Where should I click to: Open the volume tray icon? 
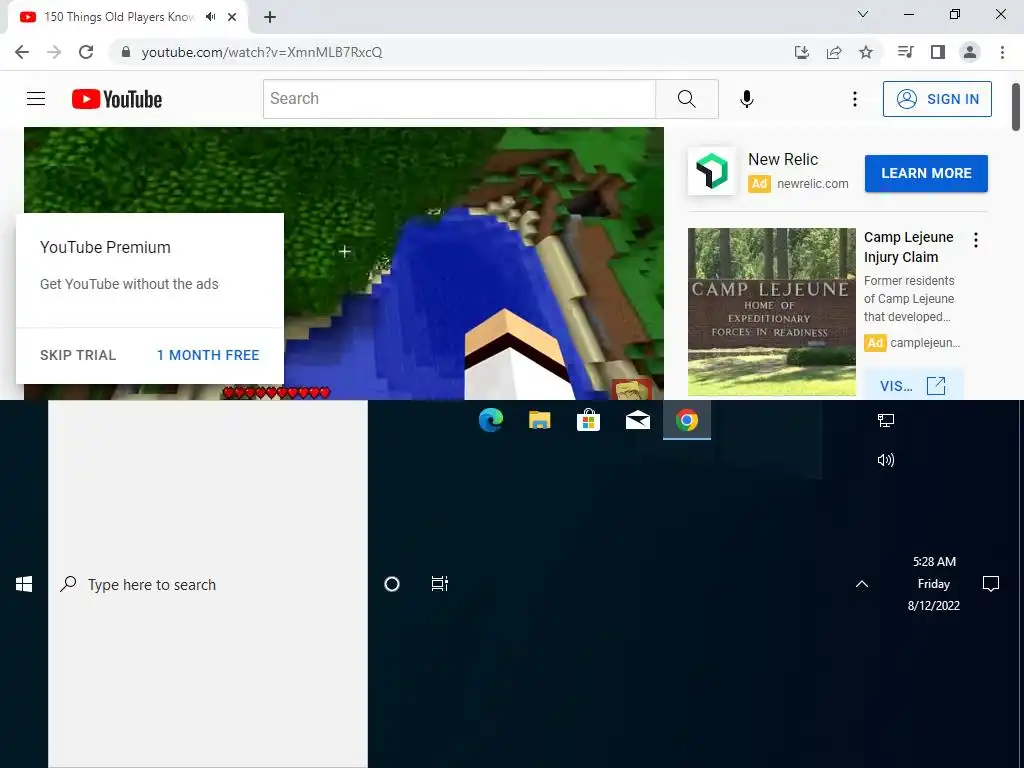point(886,460)
